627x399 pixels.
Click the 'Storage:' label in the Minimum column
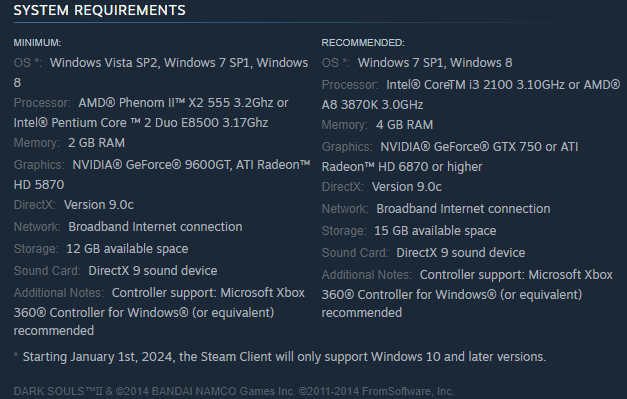tap(36, 249)
